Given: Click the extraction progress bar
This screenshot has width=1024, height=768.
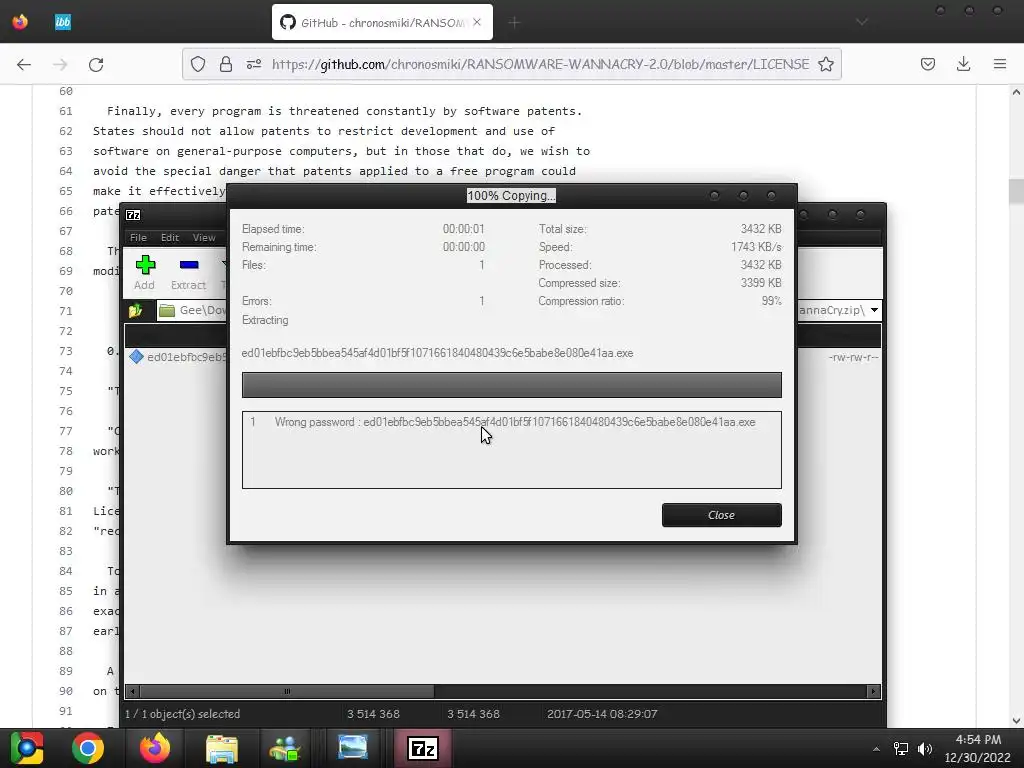Looking at the screenshot, I should coord(511,385).
